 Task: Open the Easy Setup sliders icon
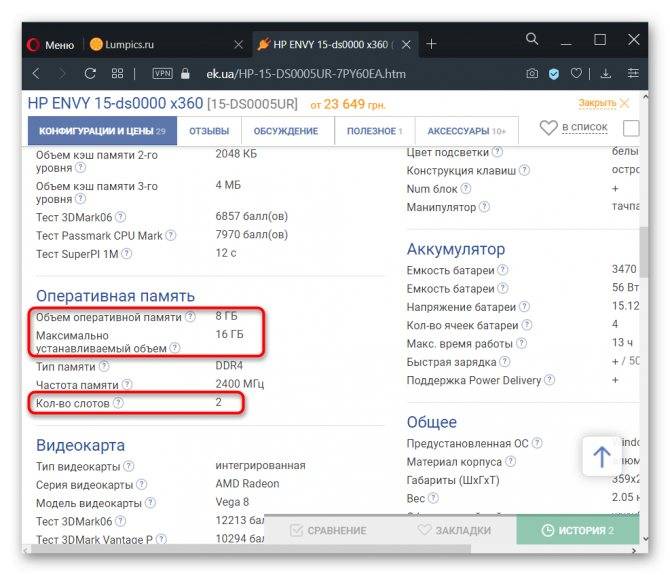[x=633, y=73]
